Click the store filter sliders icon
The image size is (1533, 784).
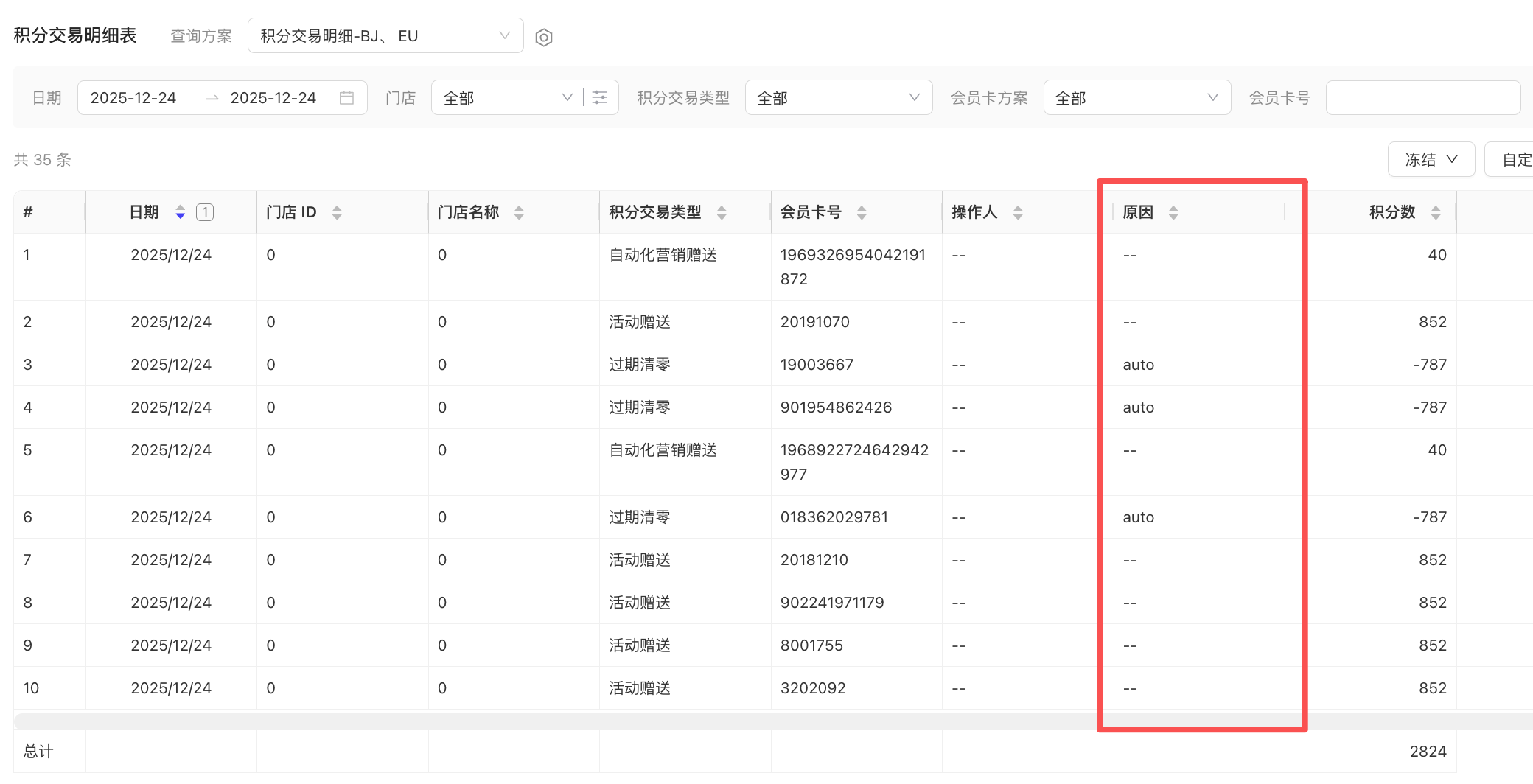[600, 98]
